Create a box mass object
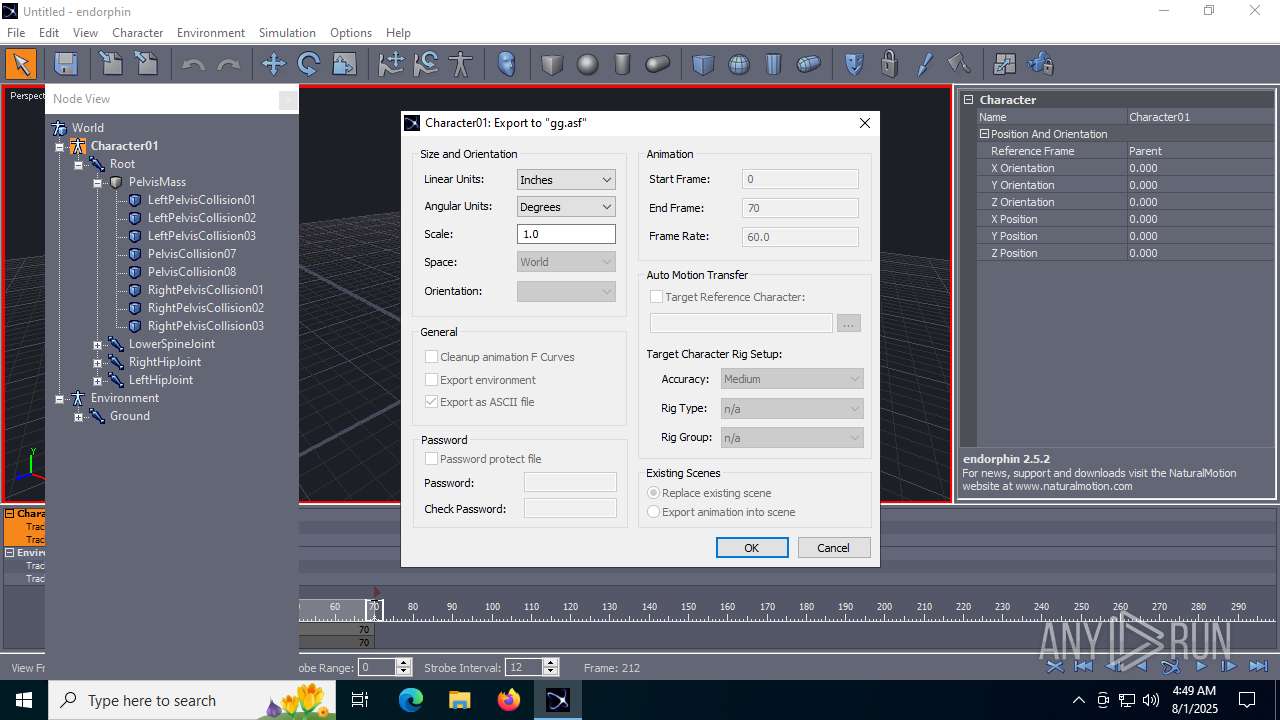 tap(552, 65)
